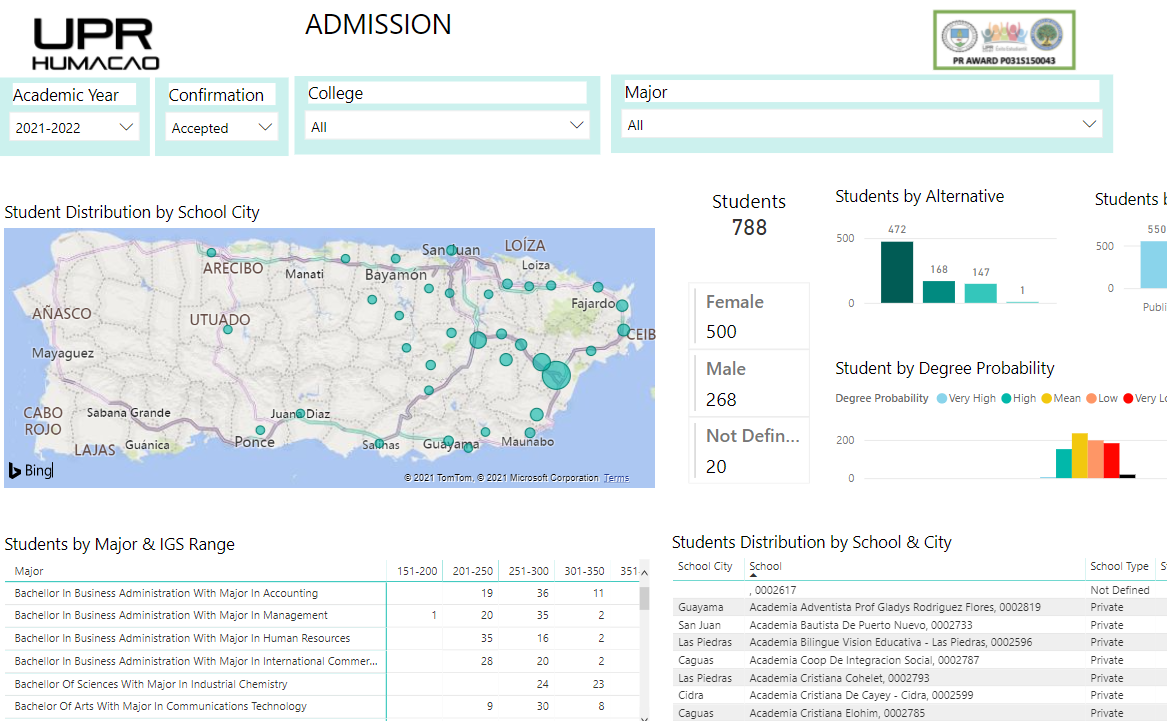The width and height of the screenshot is (1167, 721).
Task: Select the largest bubble near Humacao
Action: coord(556,375)
